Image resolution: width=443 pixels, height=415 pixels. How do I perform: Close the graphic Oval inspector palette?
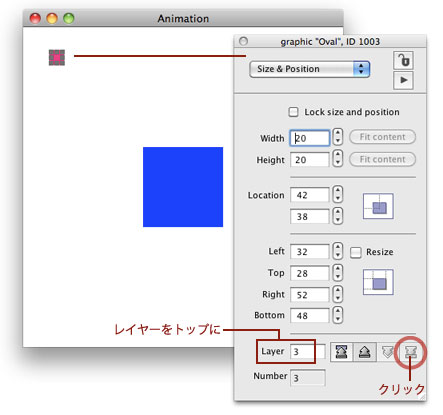(x=243, y=41)
